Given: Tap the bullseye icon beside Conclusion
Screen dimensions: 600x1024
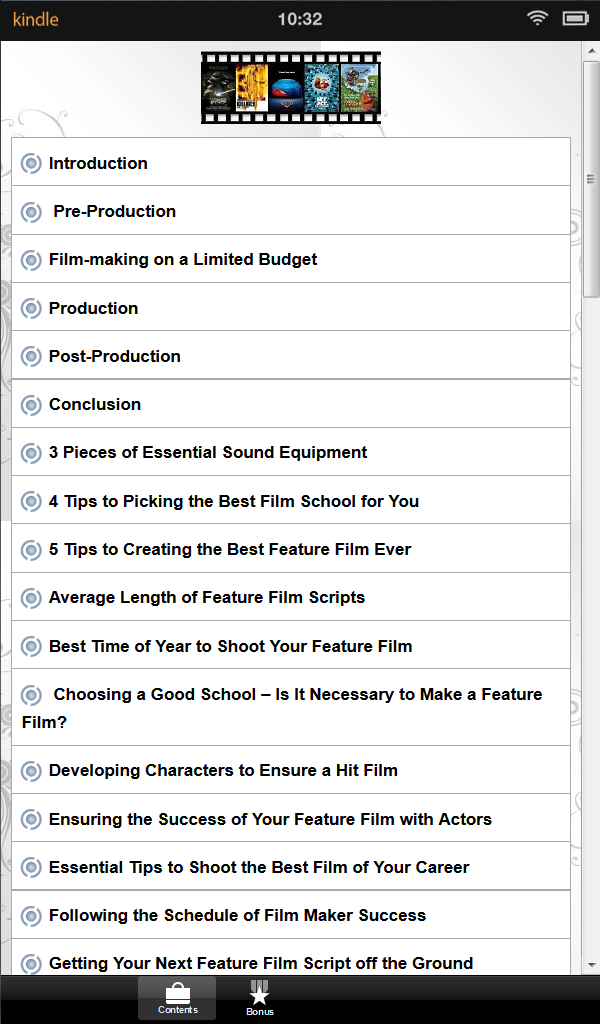Looking at the screenshot, I should coord(31,403).
